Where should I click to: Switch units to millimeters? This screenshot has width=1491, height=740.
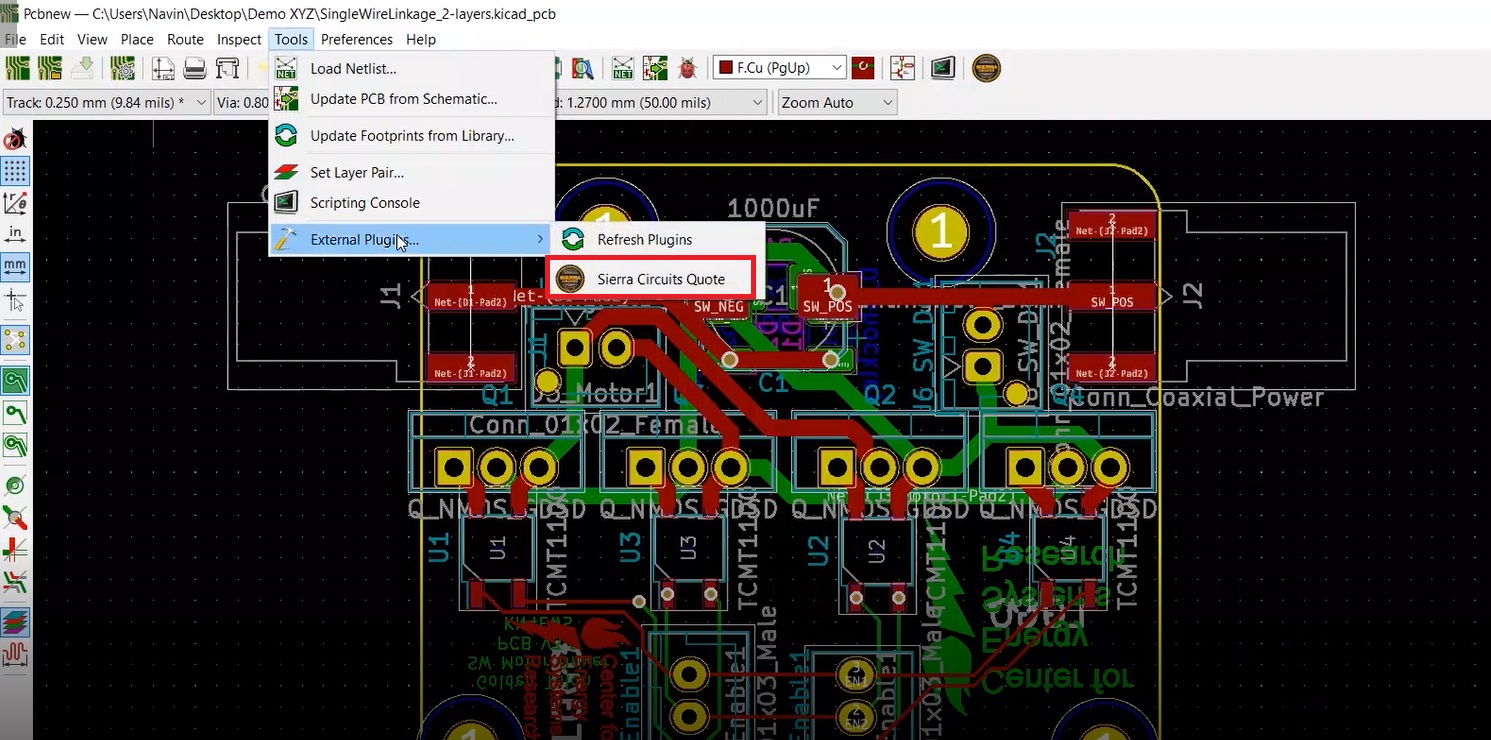point(15,267)
